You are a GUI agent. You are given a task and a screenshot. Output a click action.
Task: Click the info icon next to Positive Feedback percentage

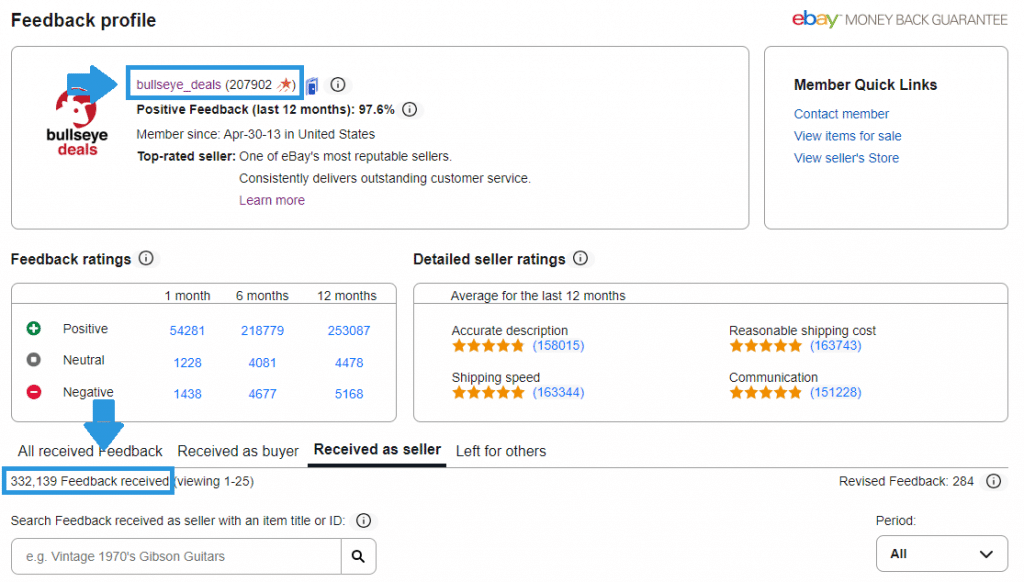(x=409, y=110)
